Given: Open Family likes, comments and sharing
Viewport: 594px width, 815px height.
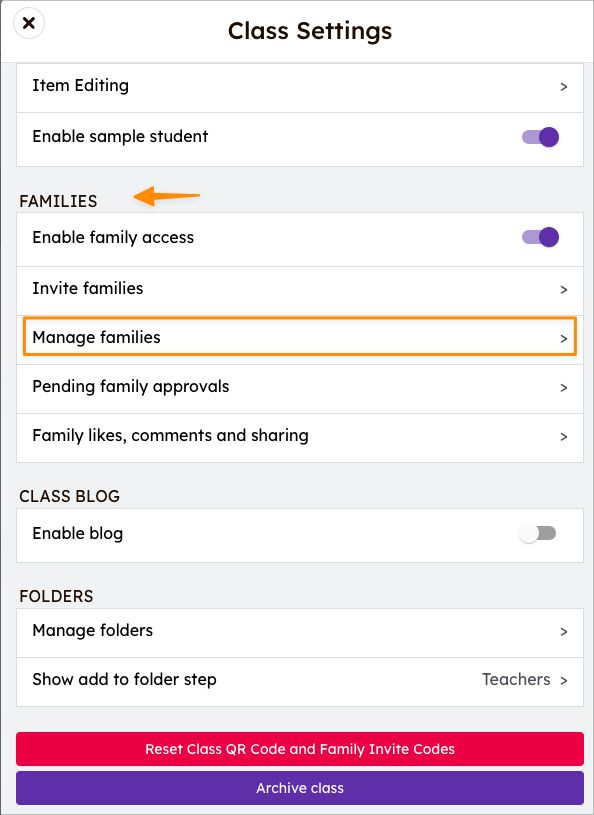Looking at the screenshot, I should point(300,438).
